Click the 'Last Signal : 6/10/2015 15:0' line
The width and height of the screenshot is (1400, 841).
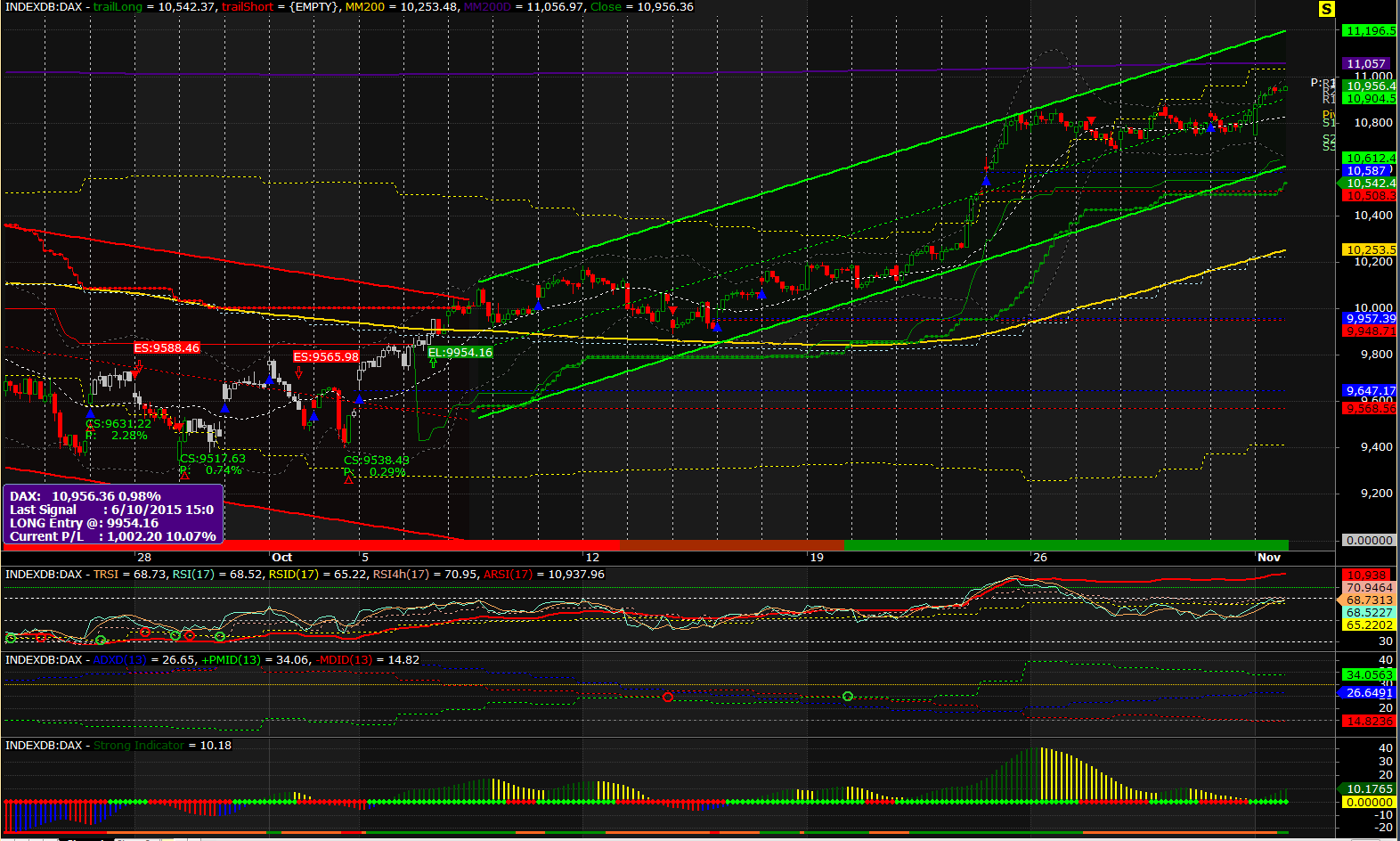[x=111, y=510]
